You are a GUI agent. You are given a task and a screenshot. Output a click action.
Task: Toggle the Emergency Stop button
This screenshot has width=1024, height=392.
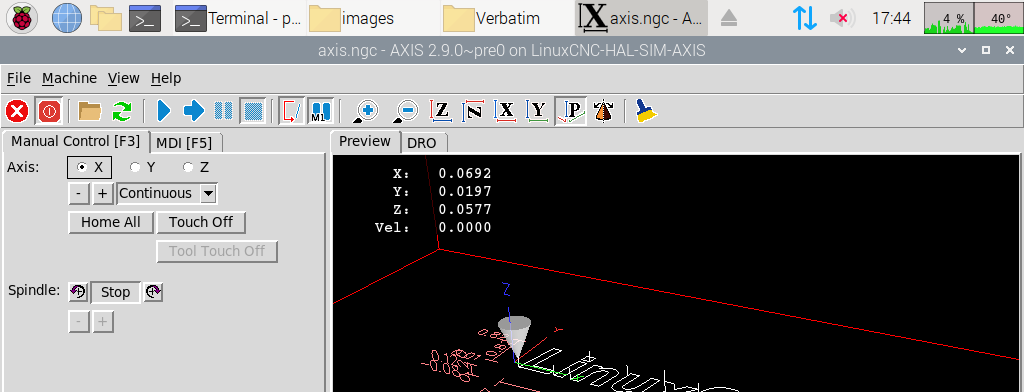[x=16, y=111]
